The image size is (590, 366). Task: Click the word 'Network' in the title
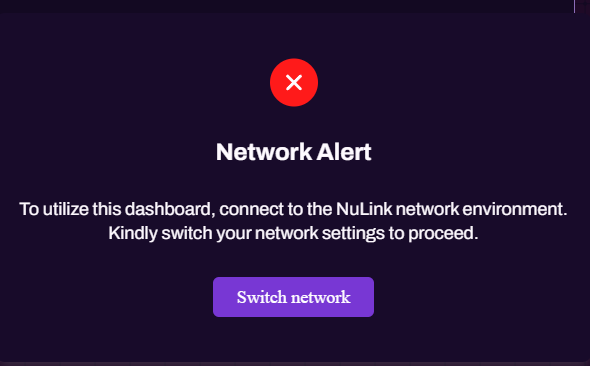264,152
